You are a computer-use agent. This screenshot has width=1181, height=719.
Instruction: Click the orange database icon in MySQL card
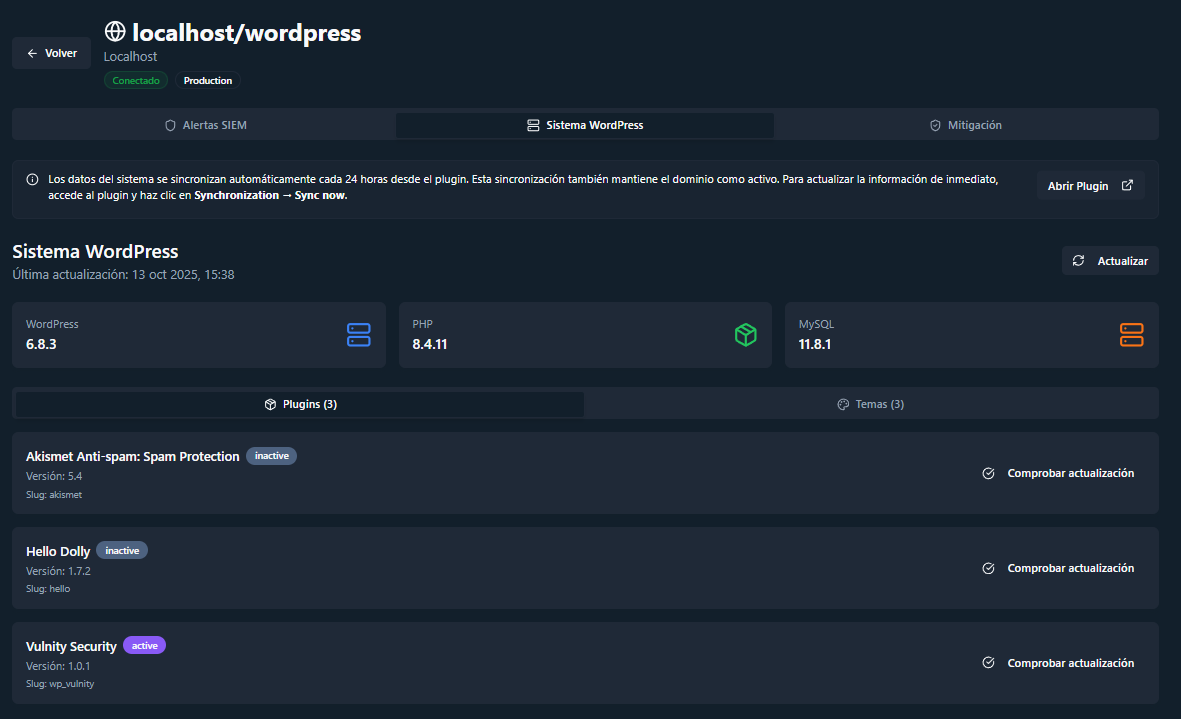pyautogui.click(x=1131, y=335)
